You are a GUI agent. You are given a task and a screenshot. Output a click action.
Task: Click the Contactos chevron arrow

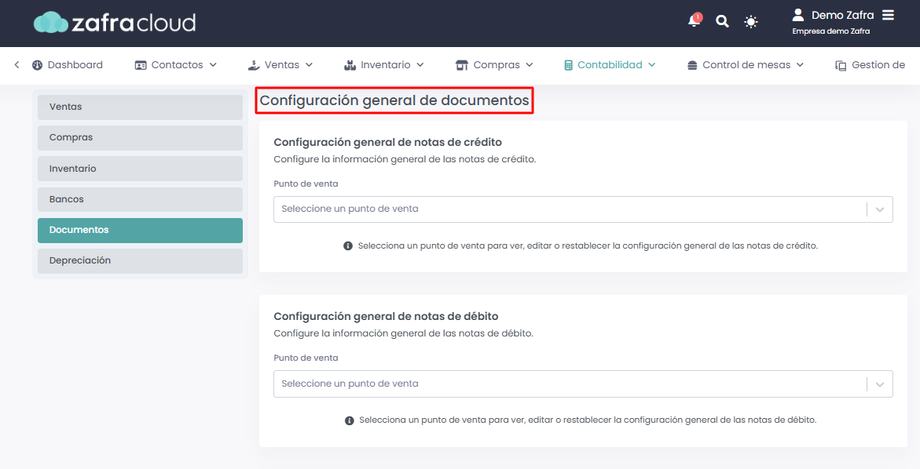[213, 65]
